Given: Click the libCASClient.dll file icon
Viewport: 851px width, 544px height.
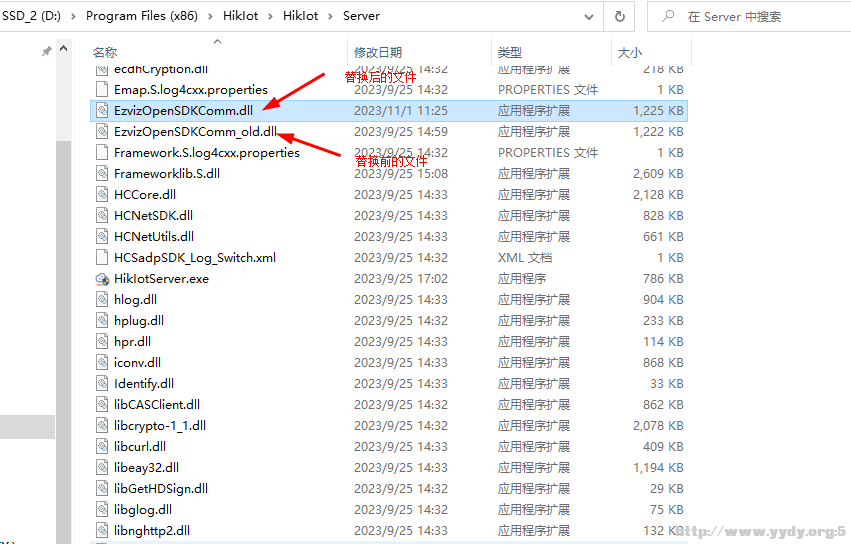Looking at the screenshot, I should coord(101,404).
